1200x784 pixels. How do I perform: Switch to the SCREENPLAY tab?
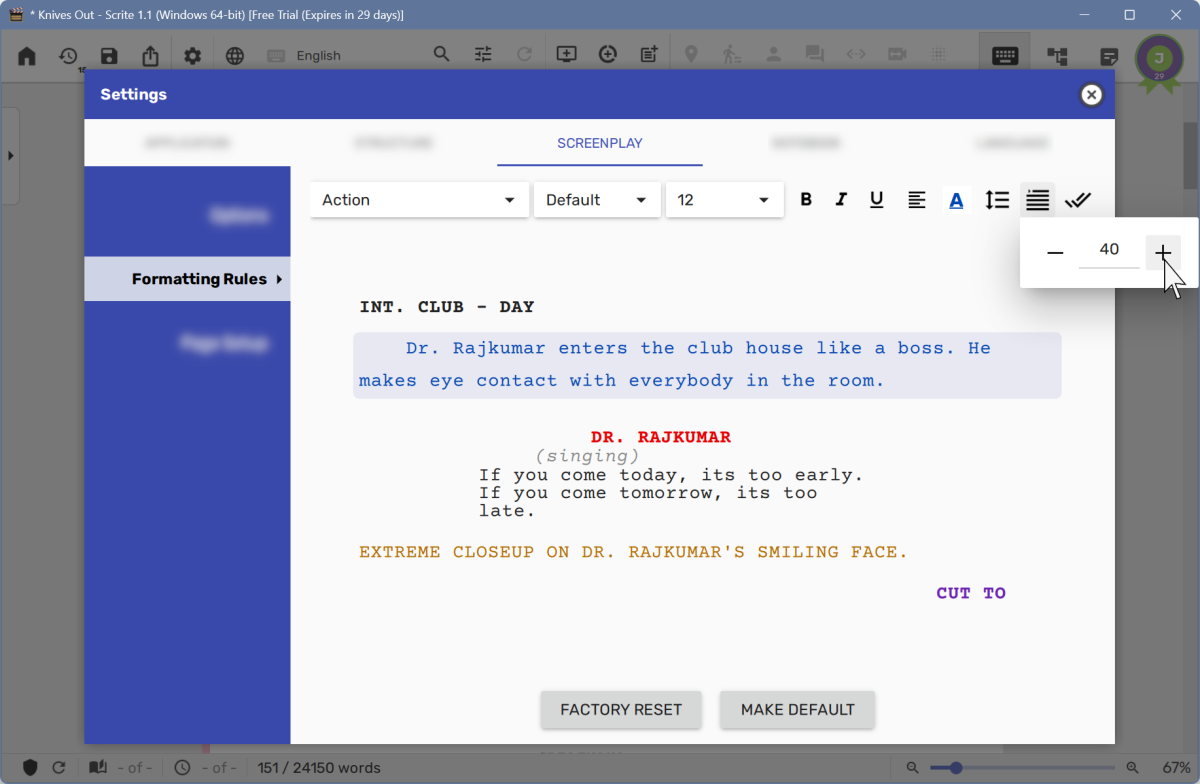598,143
